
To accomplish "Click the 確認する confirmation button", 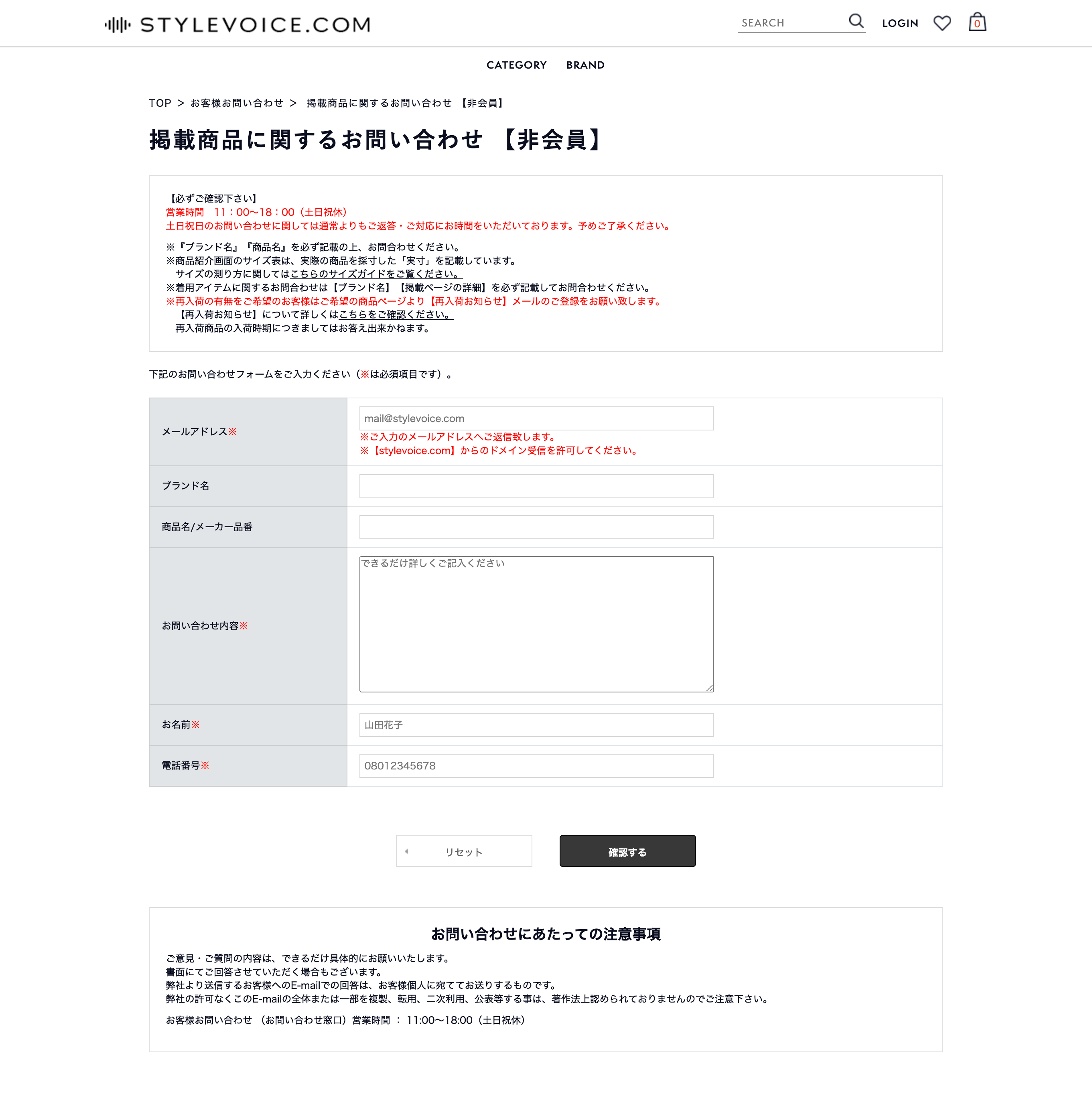I will click(x=627, y=851).
